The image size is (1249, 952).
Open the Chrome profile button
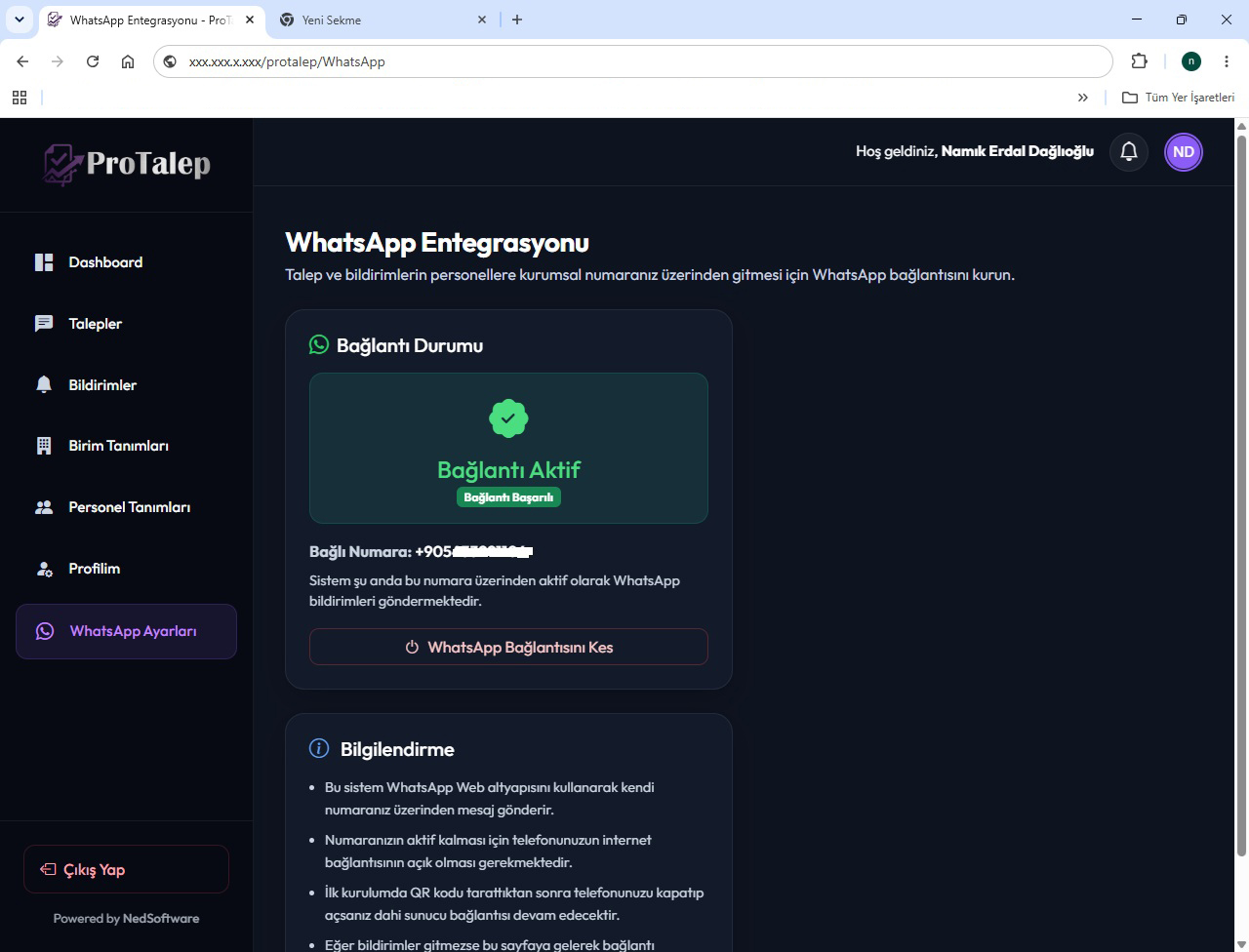click(x=1191, y=61)
